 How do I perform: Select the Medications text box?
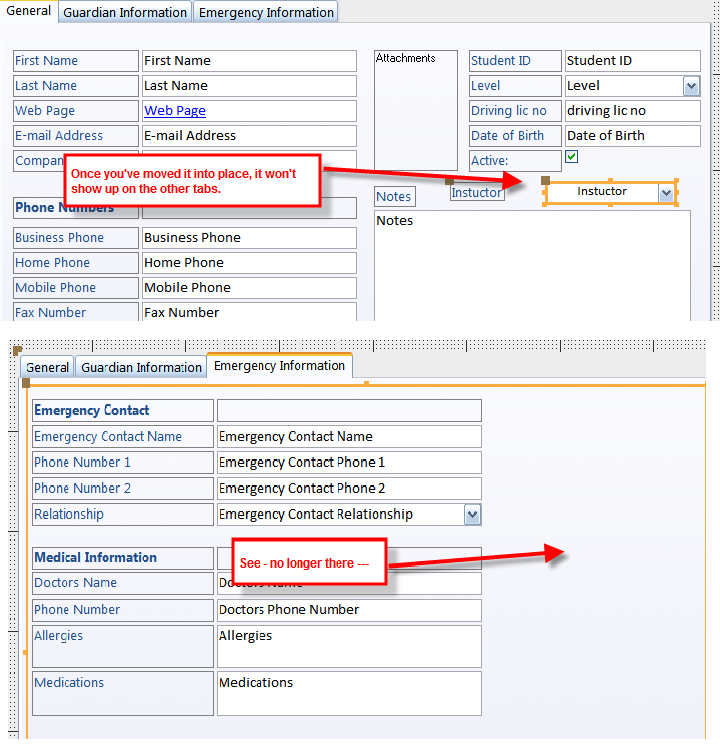click(348, 693)
